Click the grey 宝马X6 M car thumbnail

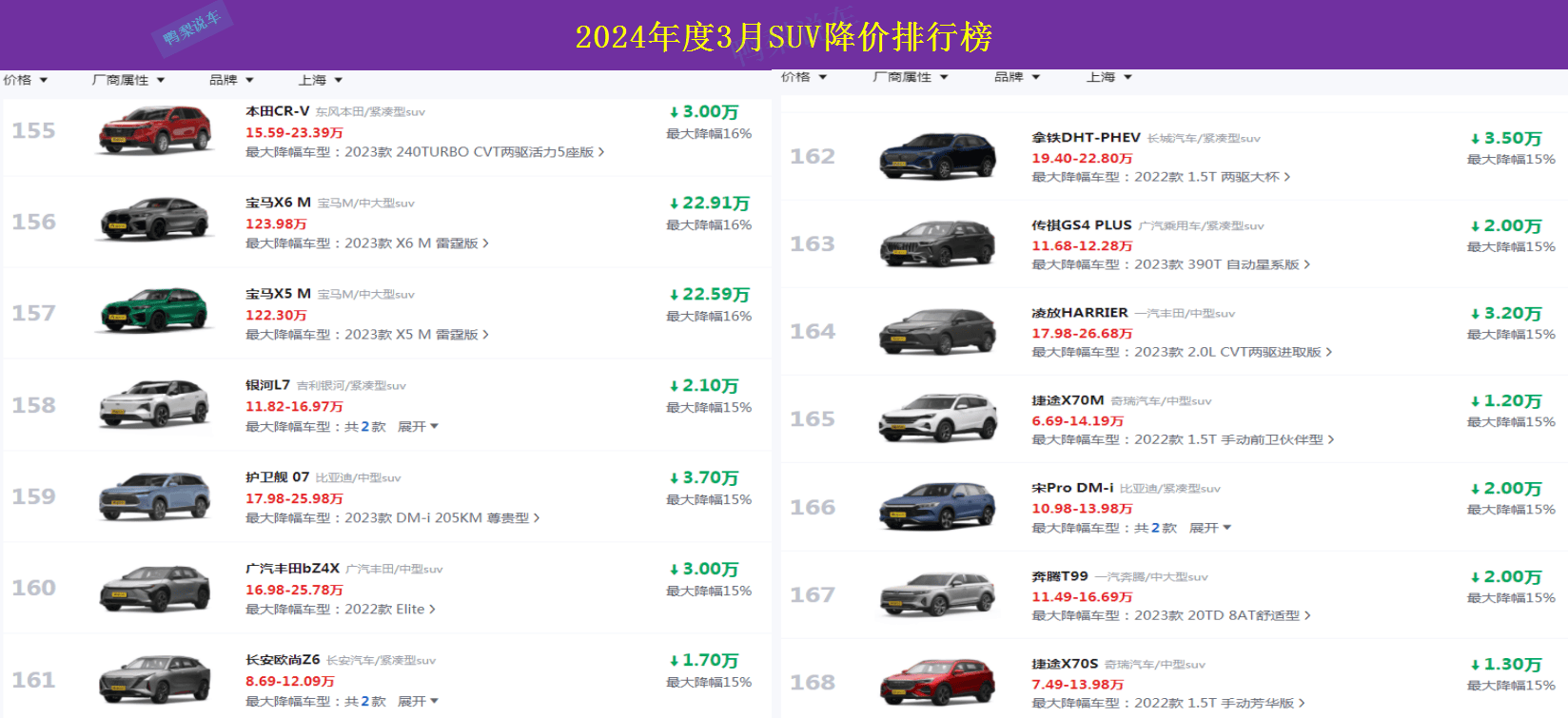click(154, 222)
